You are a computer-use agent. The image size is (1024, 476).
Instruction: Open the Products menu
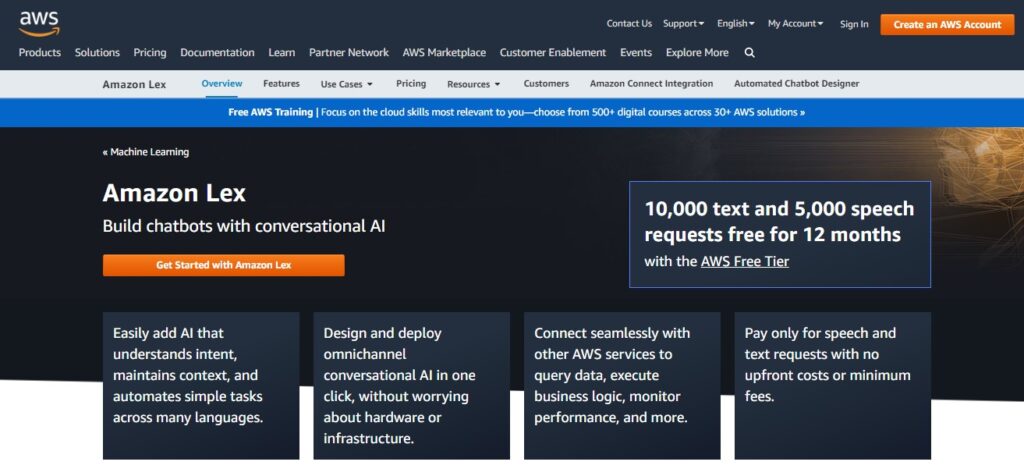(x=40, y=52)
